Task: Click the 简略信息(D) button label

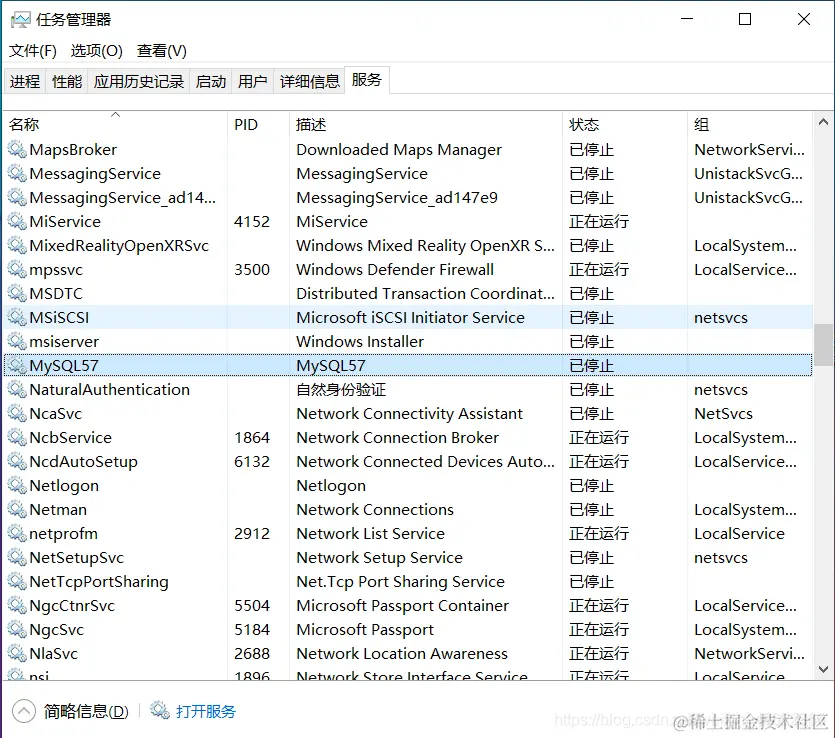Action: point(86,711)
